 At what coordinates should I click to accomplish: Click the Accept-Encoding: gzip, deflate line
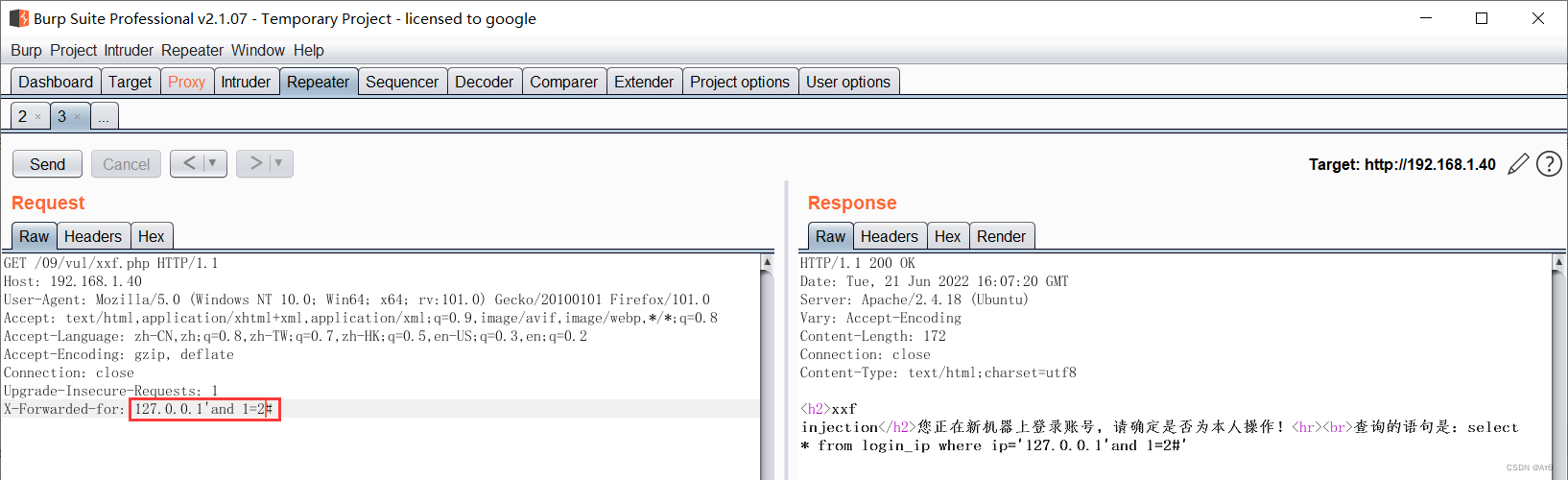[119, 354]
